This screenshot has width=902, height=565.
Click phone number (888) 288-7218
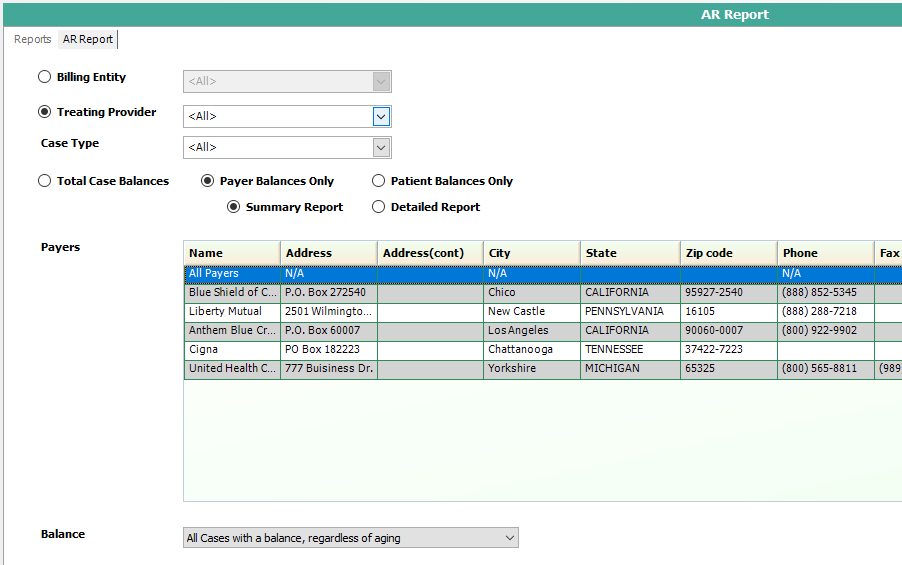[825, 312]
